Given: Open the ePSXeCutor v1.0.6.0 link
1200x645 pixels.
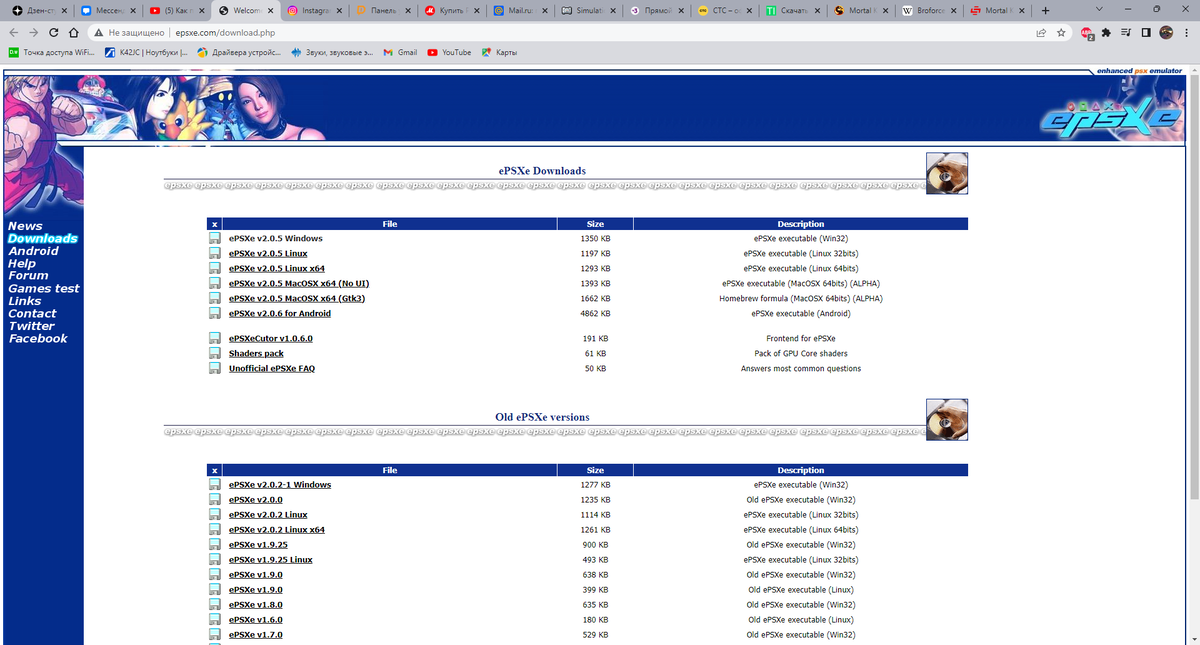Looking at the screenshot, I should tap(271, 339).
